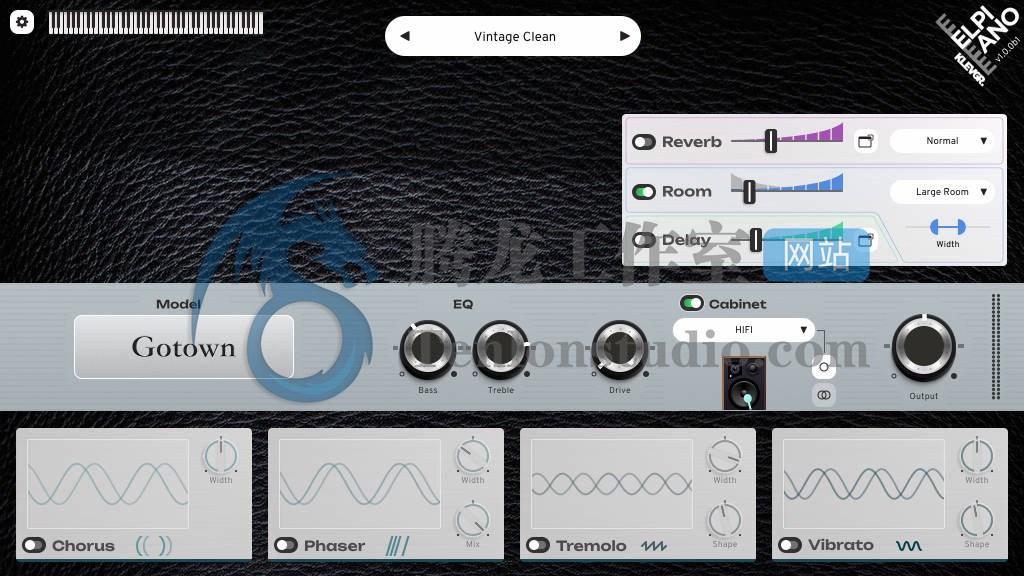Click the Reverb pop-out window icon

[865, 141]
